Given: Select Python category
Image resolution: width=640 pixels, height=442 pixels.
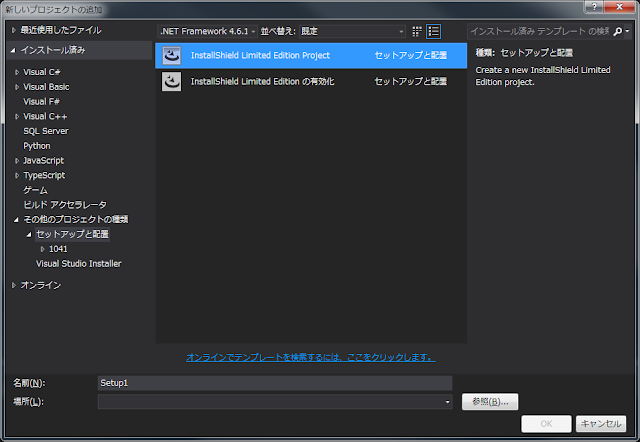Looking at the screenshot, I should click(37, 146).
